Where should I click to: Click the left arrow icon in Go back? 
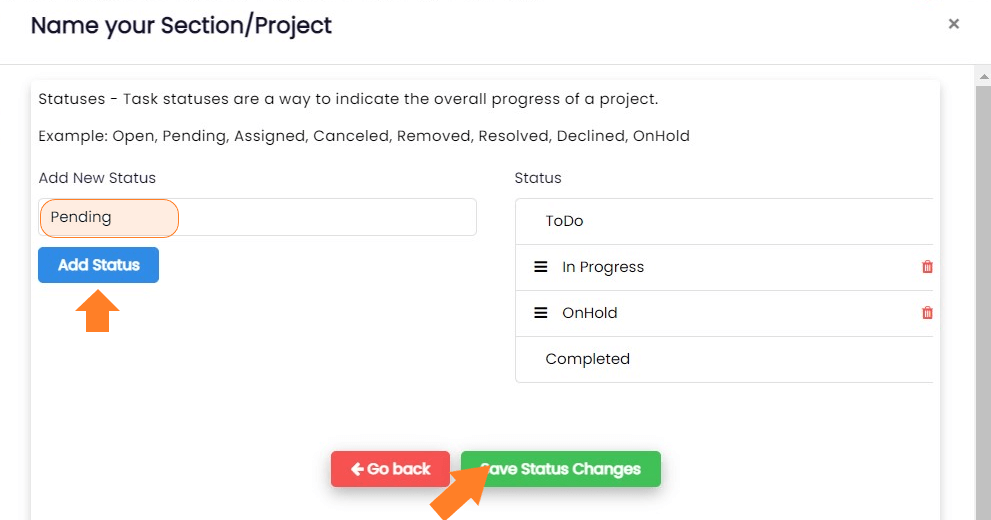(x=357, y=469)
